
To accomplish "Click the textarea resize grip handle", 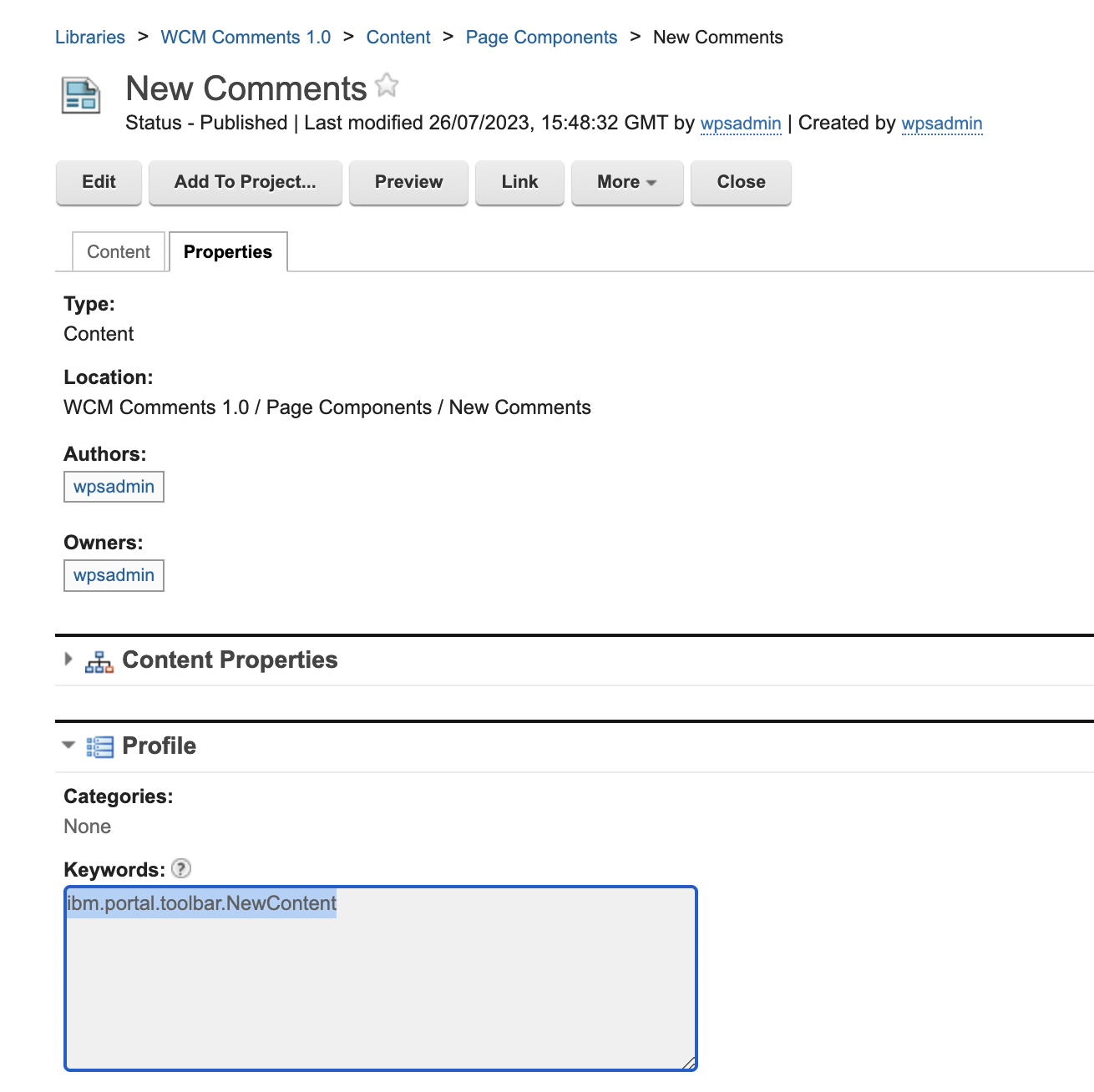I will point(688,1063).
